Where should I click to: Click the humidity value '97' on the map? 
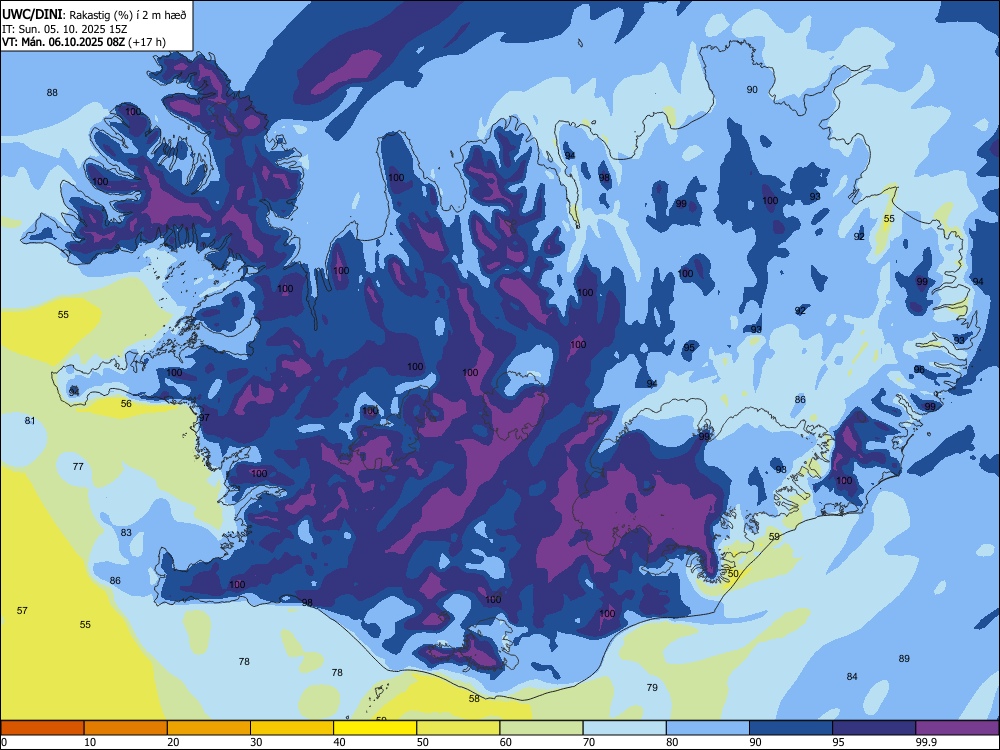204,418
